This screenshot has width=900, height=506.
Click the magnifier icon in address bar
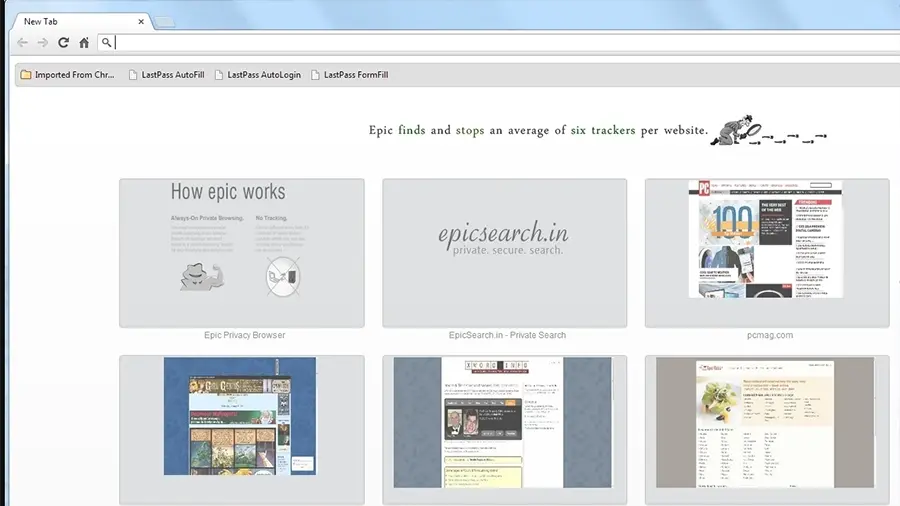[x=106, y=42]
